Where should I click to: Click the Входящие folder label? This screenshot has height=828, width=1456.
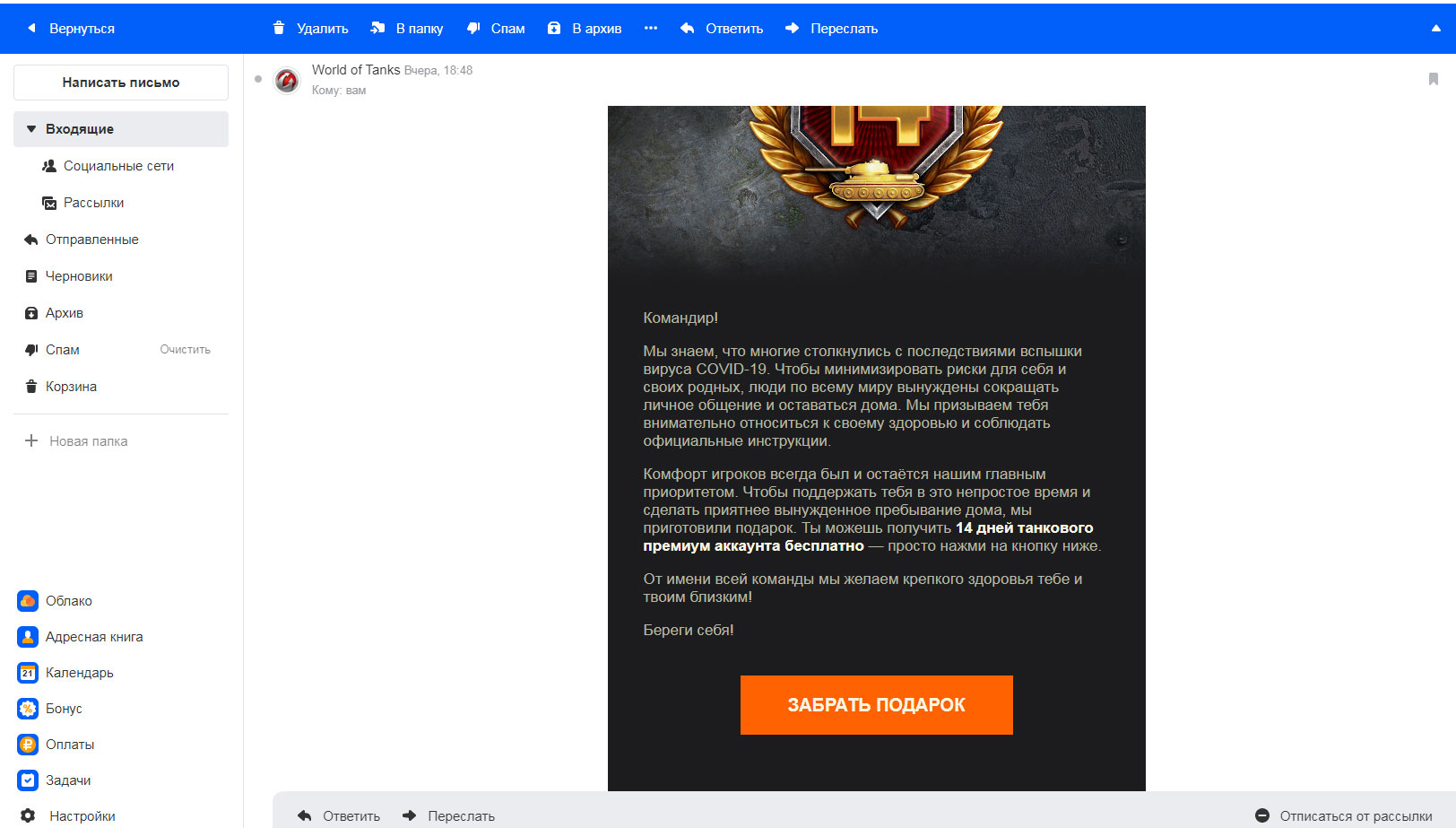pos(80,129)
